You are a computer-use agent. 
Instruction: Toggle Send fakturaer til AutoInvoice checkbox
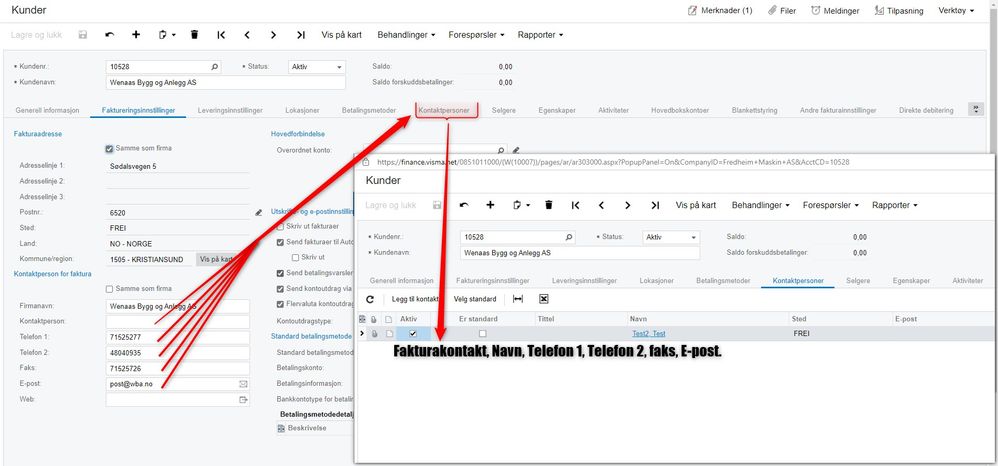click(x=280, y=242)
